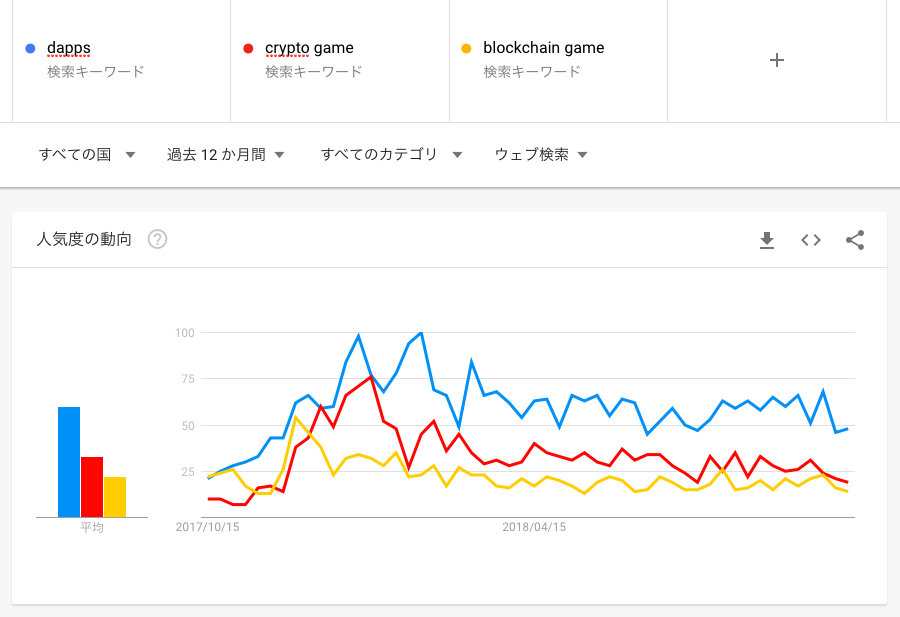Click the red average bar
The height and width of the screenshot is (617, 900).
pyautogui.click(x=92, y=487)
